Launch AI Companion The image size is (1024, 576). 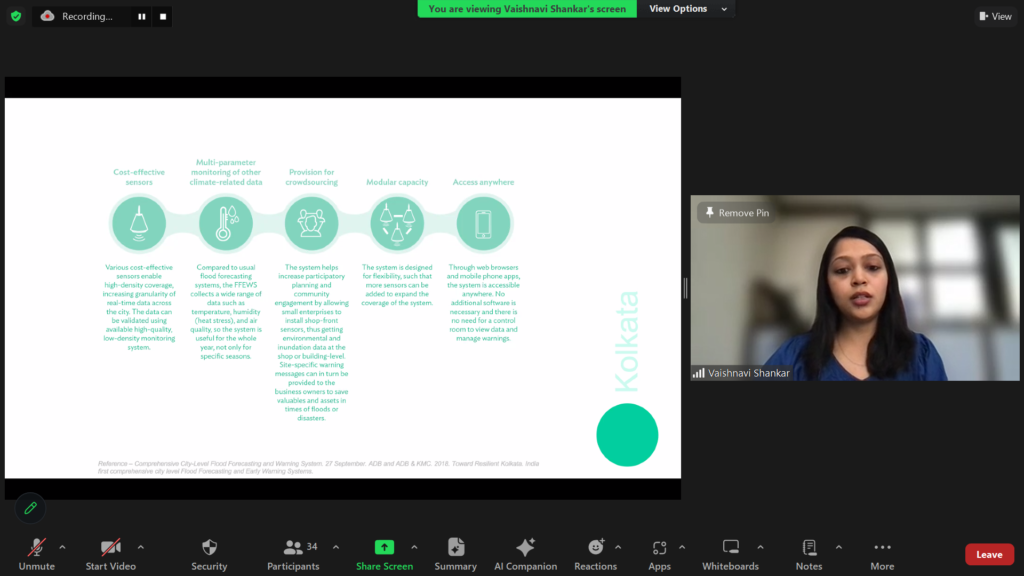coord(525,548)
